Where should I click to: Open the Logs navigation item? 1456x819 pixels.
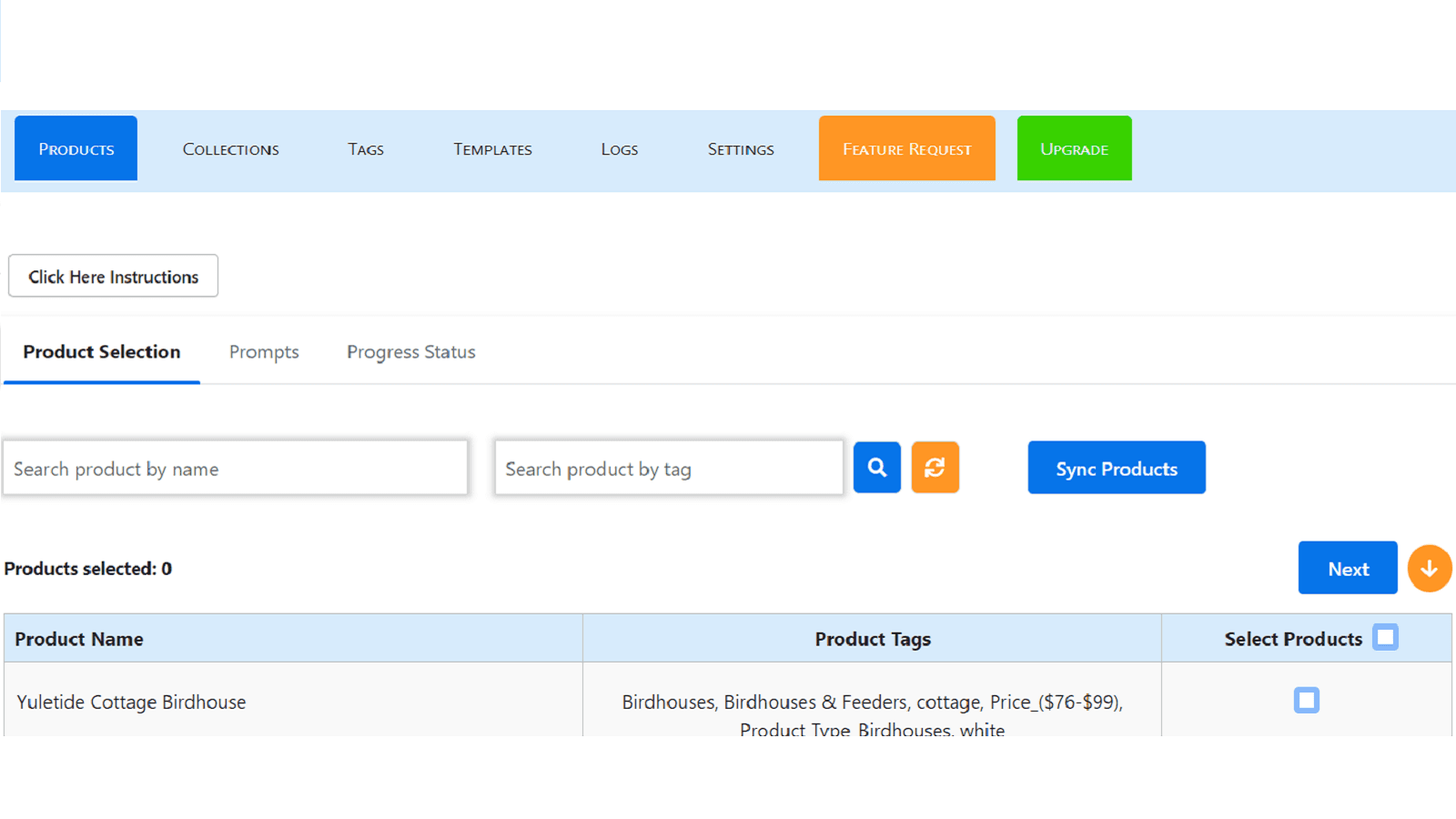pos(619,148)
